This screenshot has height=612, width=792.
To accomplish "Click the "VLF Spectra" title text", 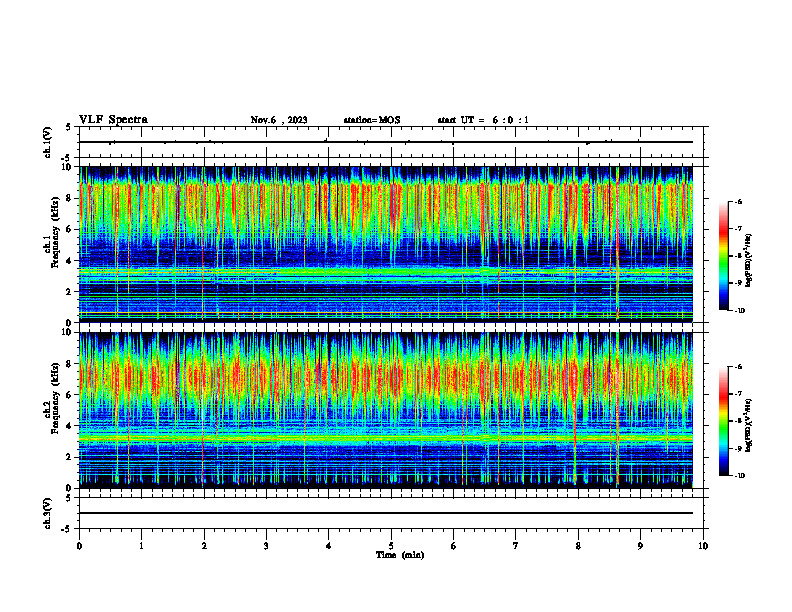I will click(113, 120).
